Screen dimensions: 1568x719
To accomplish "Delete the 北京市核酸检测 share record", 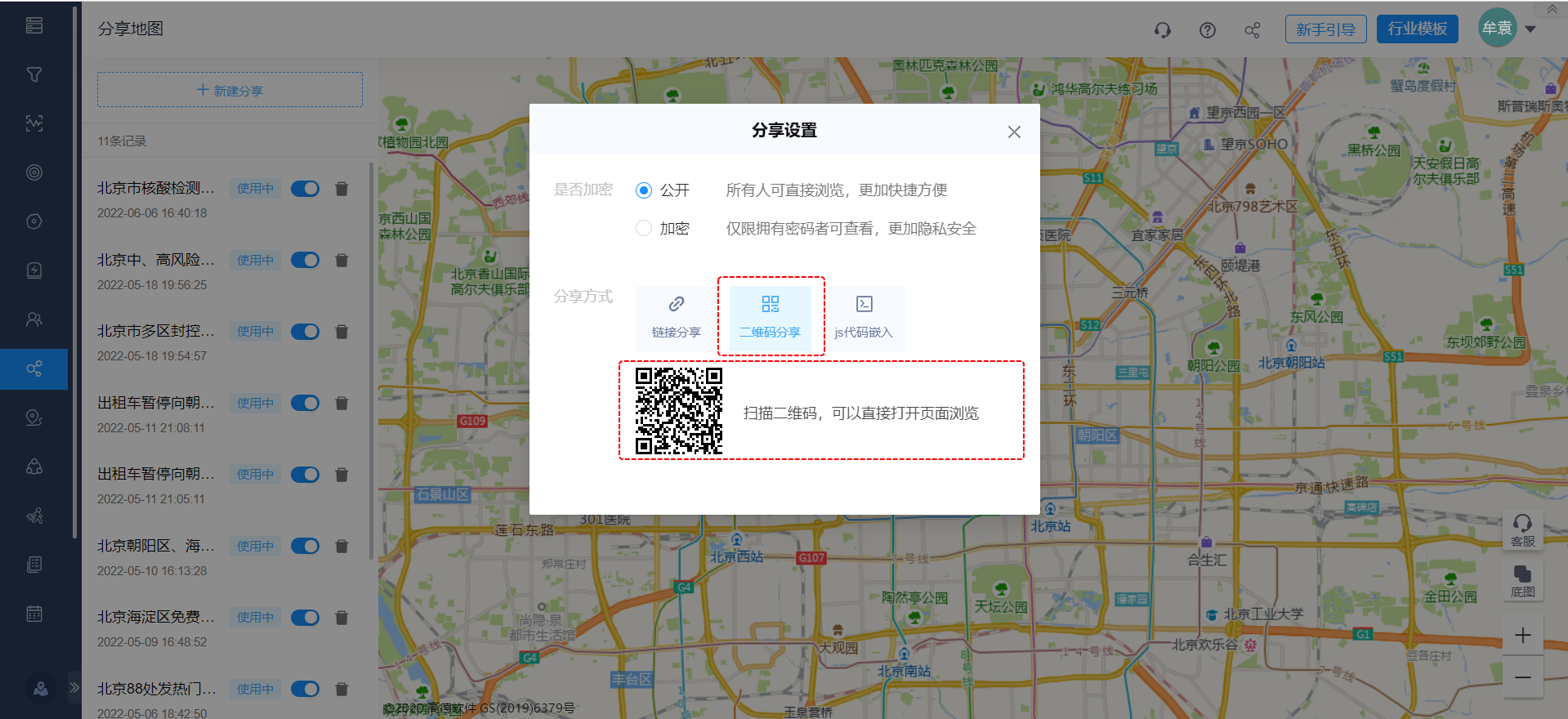I will 342,189.
